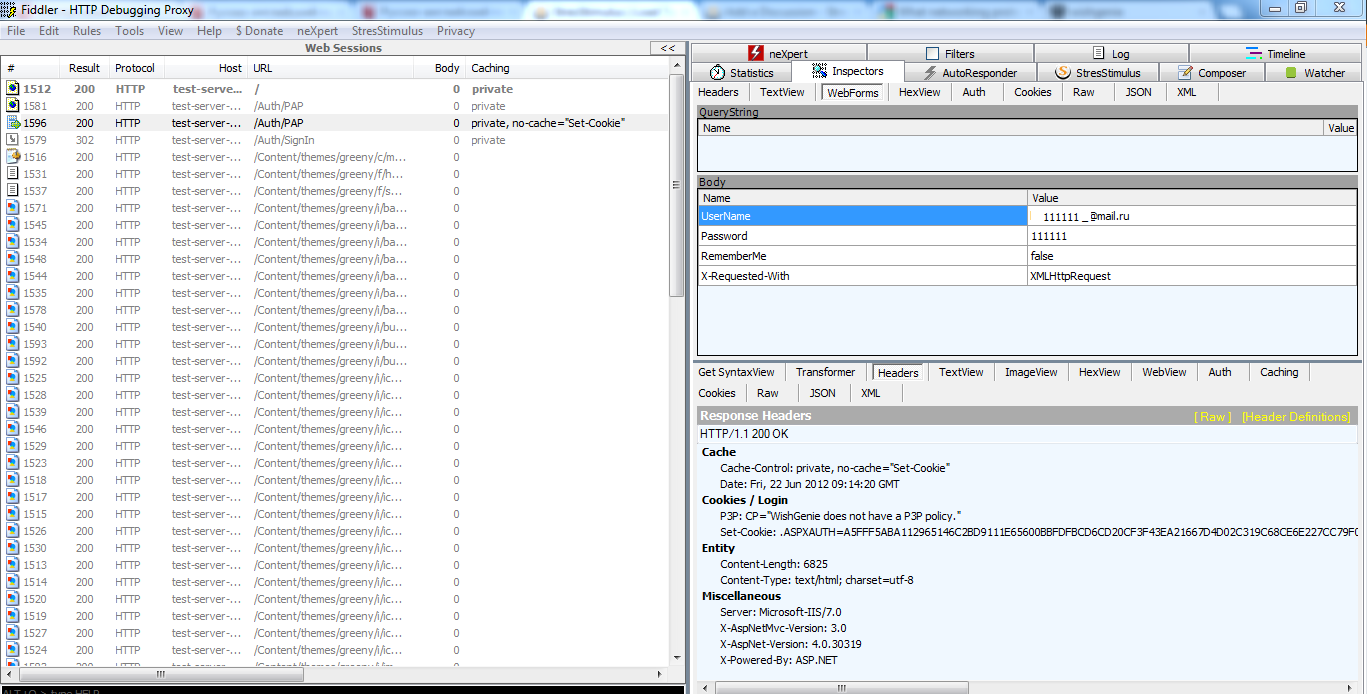The image size is (1367, 694).
Task: Click the green arrow icon of session 1596
Action: point(13,123)
